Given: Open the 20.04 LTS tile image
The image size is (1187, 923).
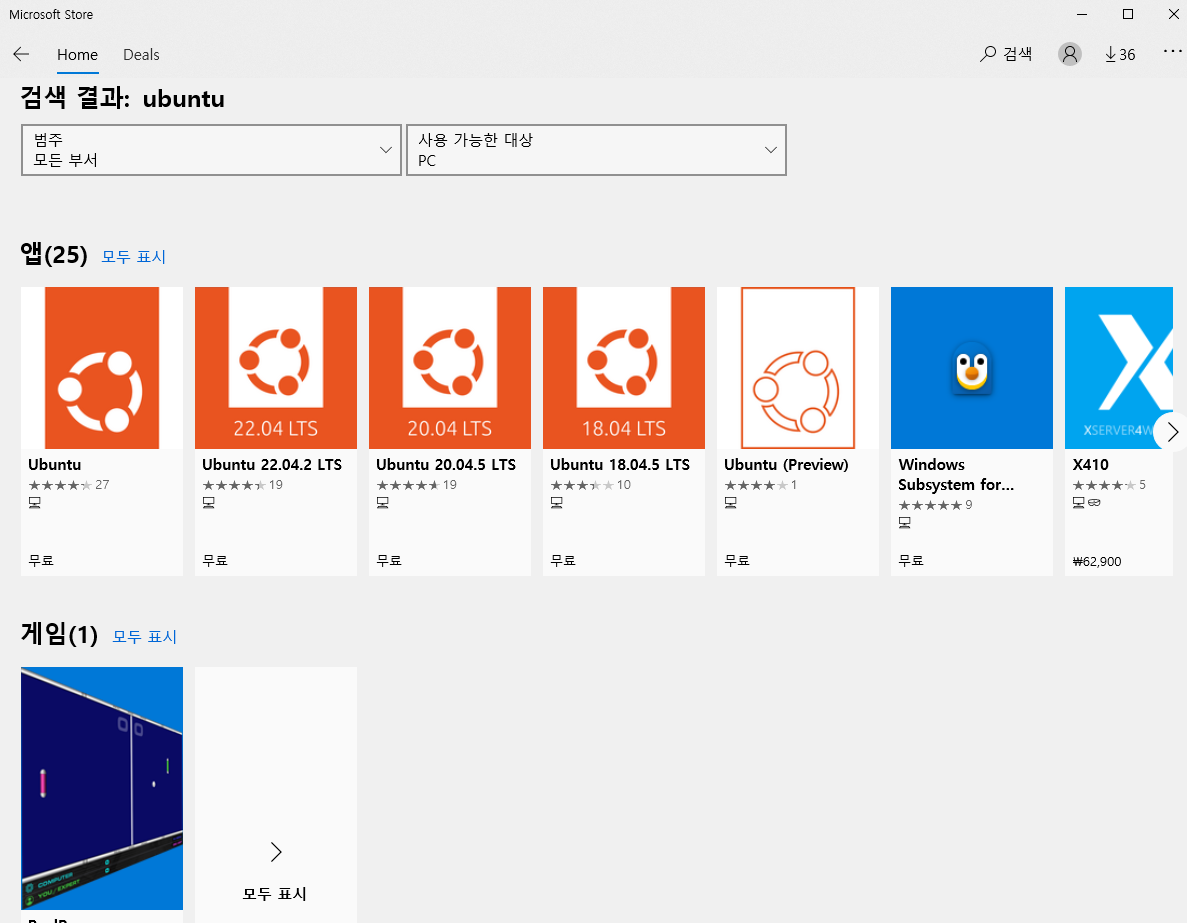Looking at the screenshot, I should point(450,368).
